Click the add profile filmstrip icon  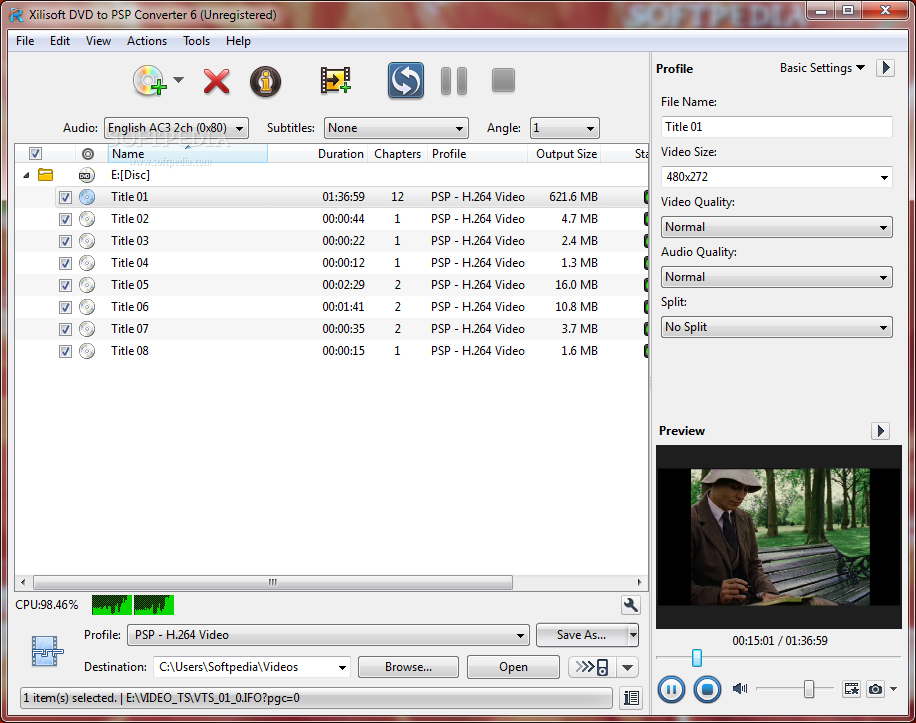click(x=335, y=81)
